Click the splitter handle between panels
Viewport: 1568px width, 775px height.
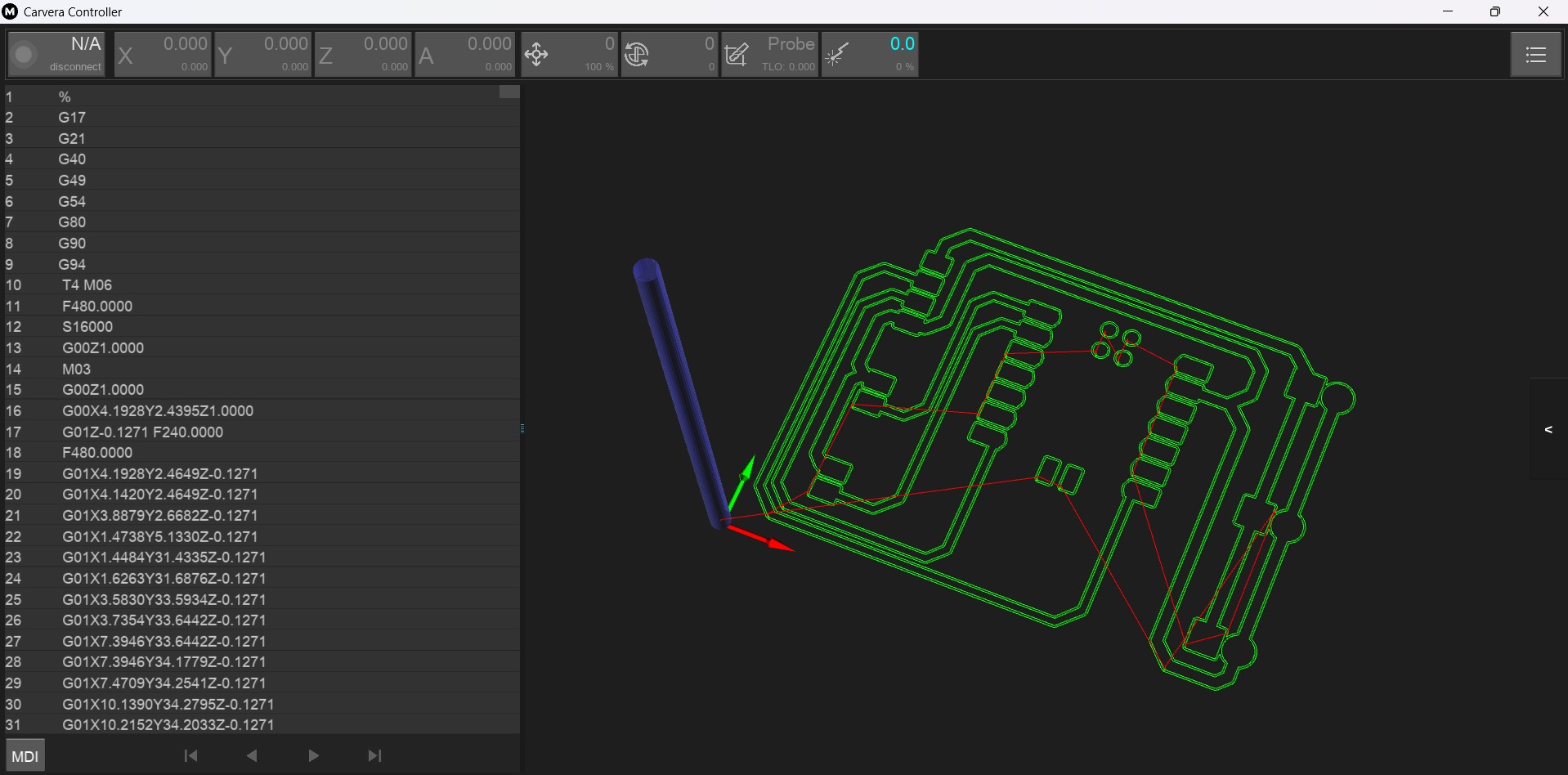522,428
